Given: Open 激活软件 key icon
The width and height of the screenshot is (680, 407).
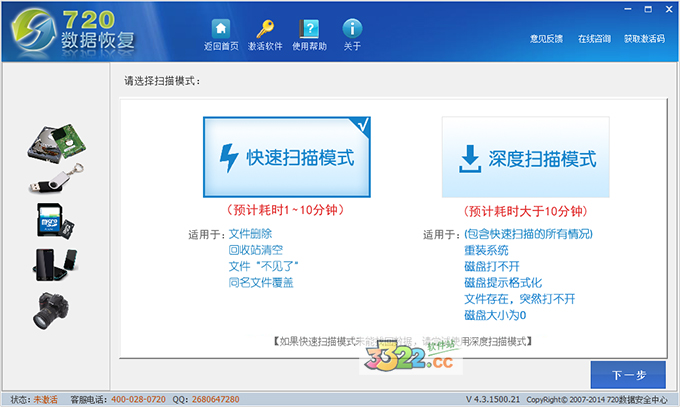Looking at the screenshot, I should [265, 35].
